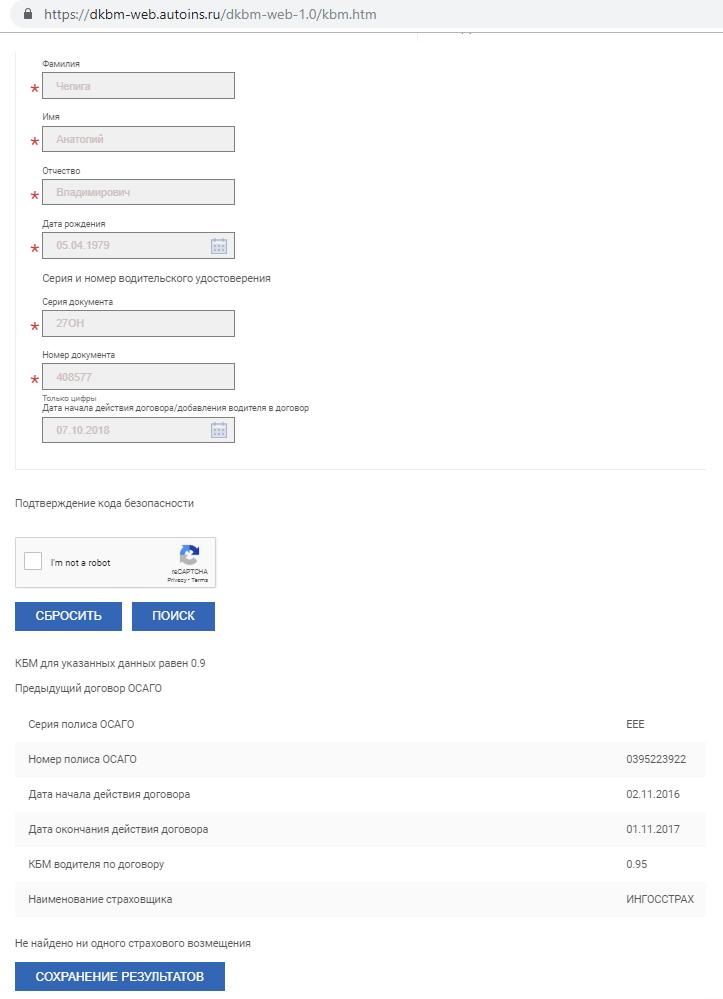Viewport: 723px width, 999px height.
Task: Focus the Фамилия input field
Action: coord(138,86)
